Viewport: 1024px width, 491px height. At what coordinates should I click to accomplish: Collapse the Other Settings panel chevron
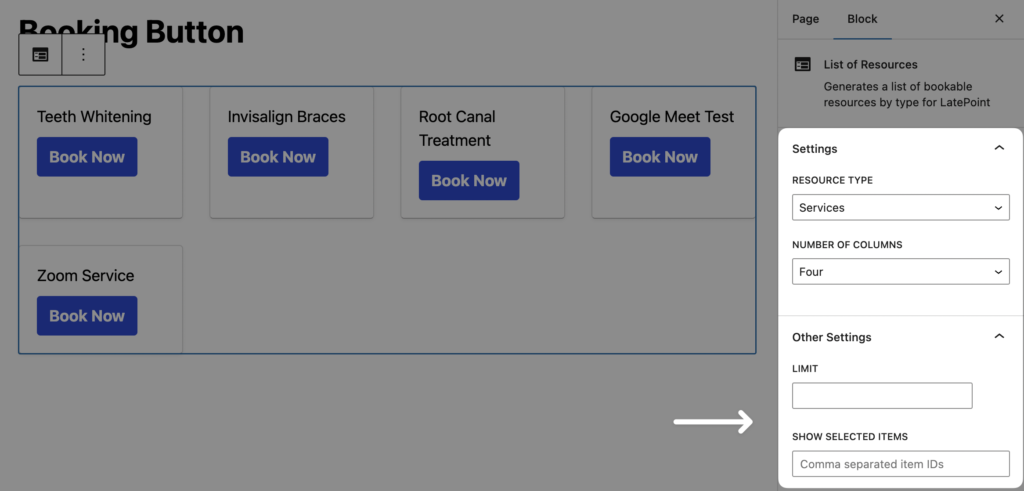(998, 337)
